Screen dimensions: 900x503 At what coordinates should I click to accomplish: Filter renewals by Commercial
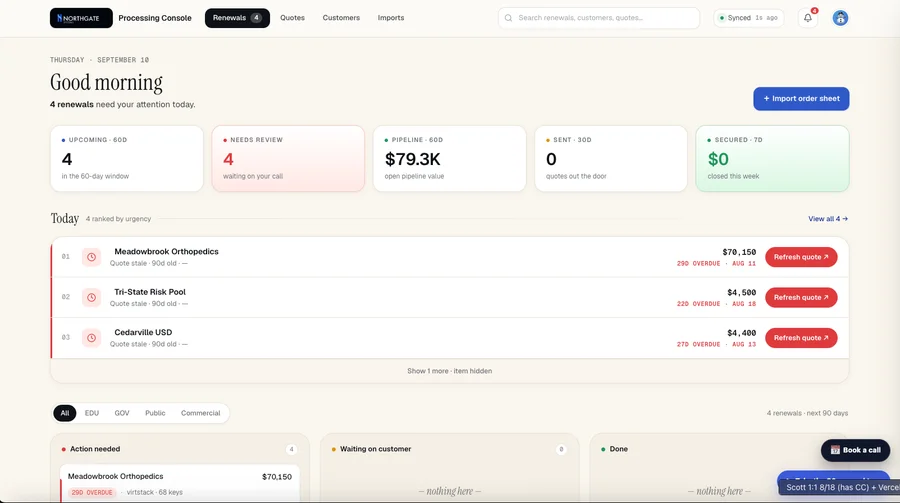coord(200,413)
